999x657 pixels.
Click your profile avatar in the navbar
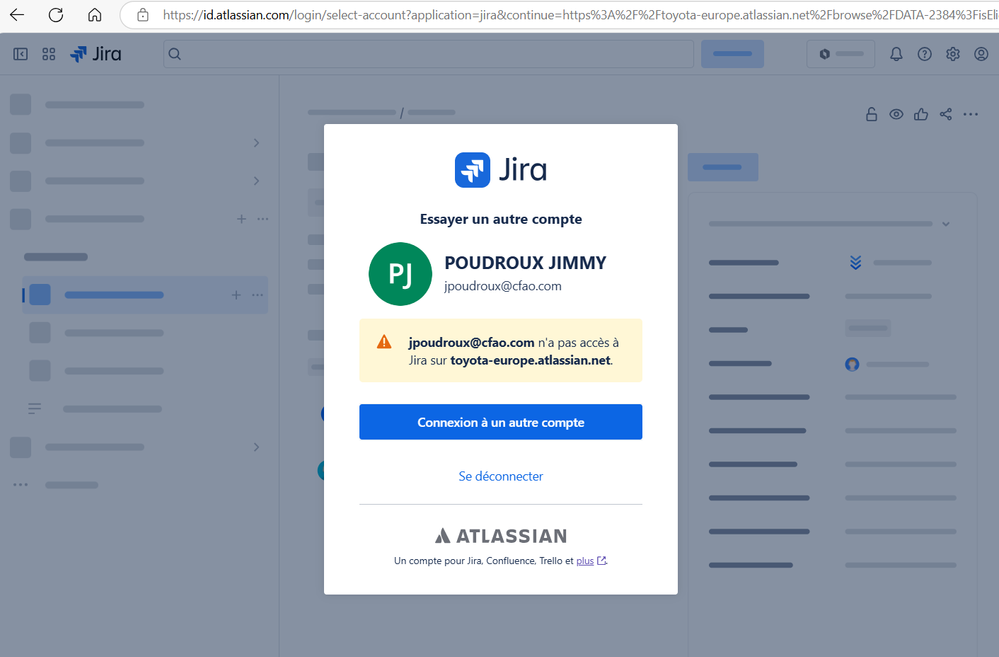pos(981,54)
